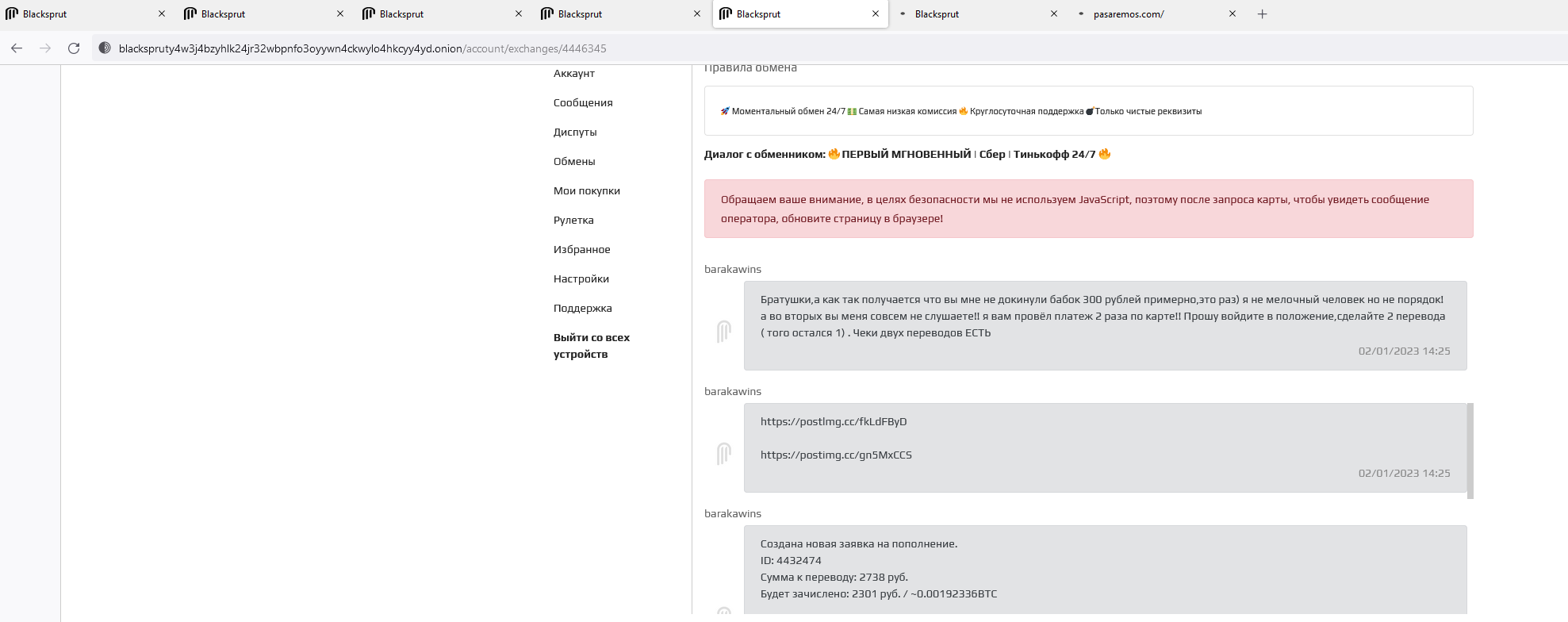
Task: Open Сообщения in the sidebar menu
Action: pyautogui.click(x=583, y=102)
